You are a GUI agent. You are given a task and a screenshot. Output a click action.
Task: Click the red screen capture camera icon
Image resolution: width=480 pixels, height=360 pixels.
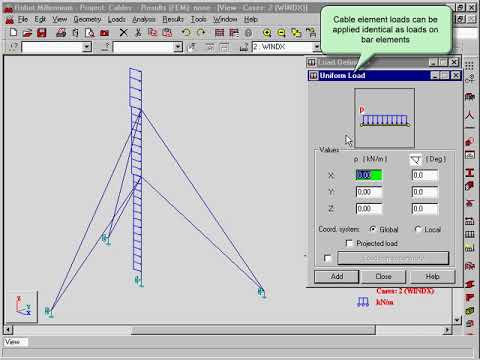pyautogui.click(x=105, y=33)
